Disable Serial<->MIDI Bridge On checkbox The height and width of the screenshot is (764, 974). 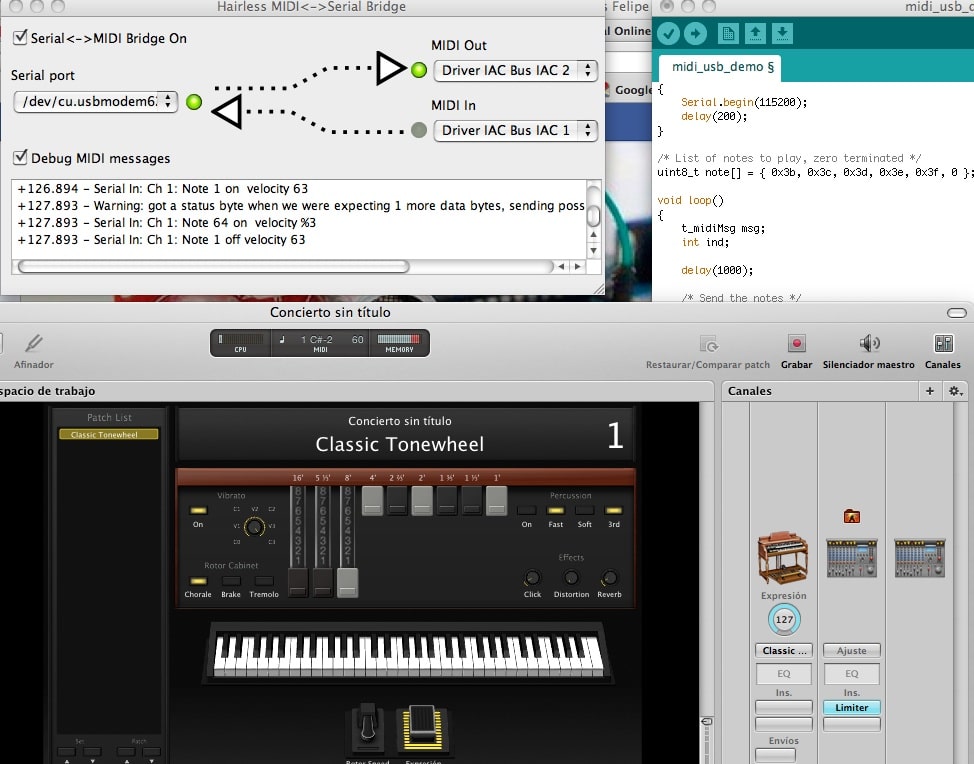tap(20, 38)
